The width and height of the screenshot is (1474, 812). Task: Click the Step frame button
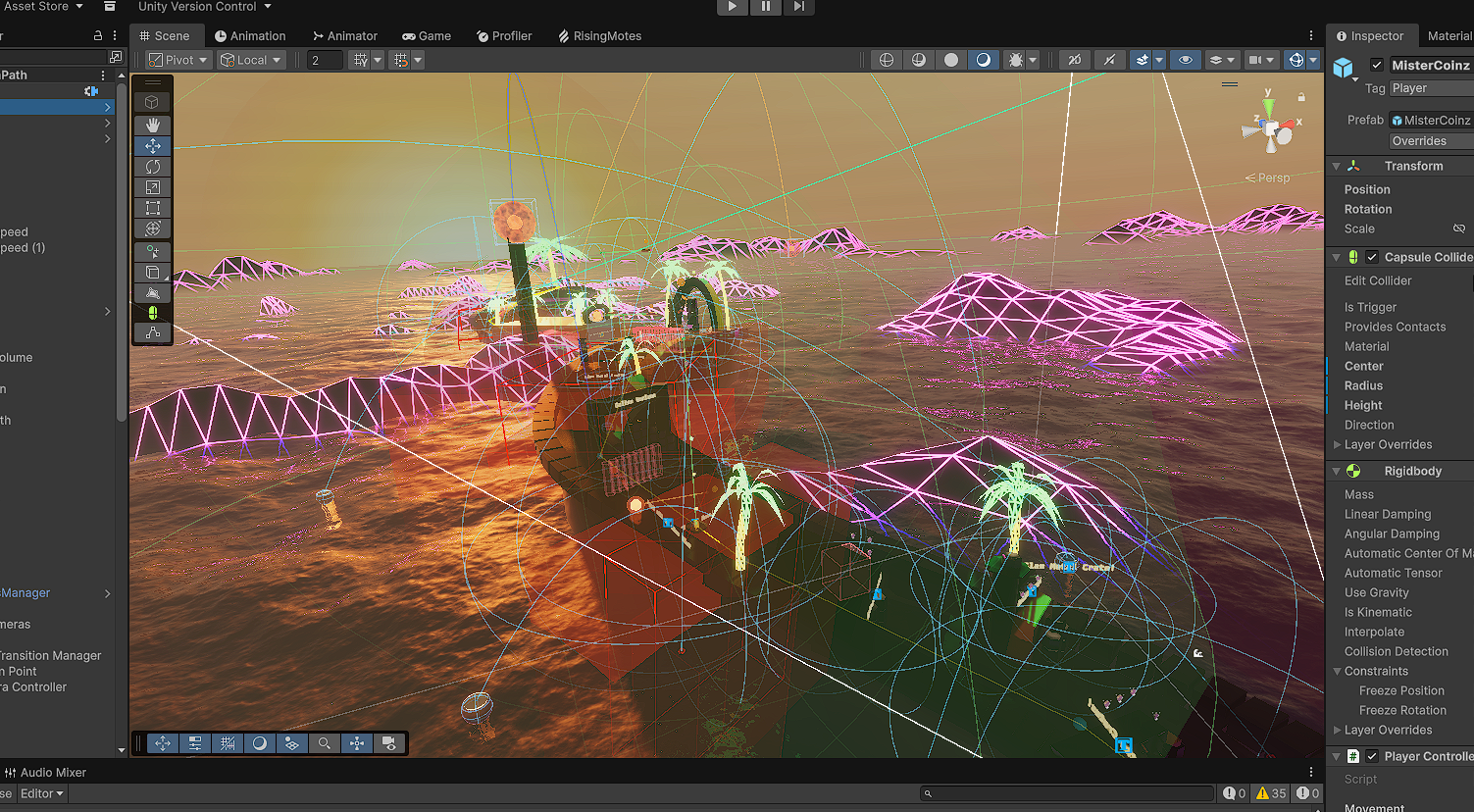coord(799,6)
